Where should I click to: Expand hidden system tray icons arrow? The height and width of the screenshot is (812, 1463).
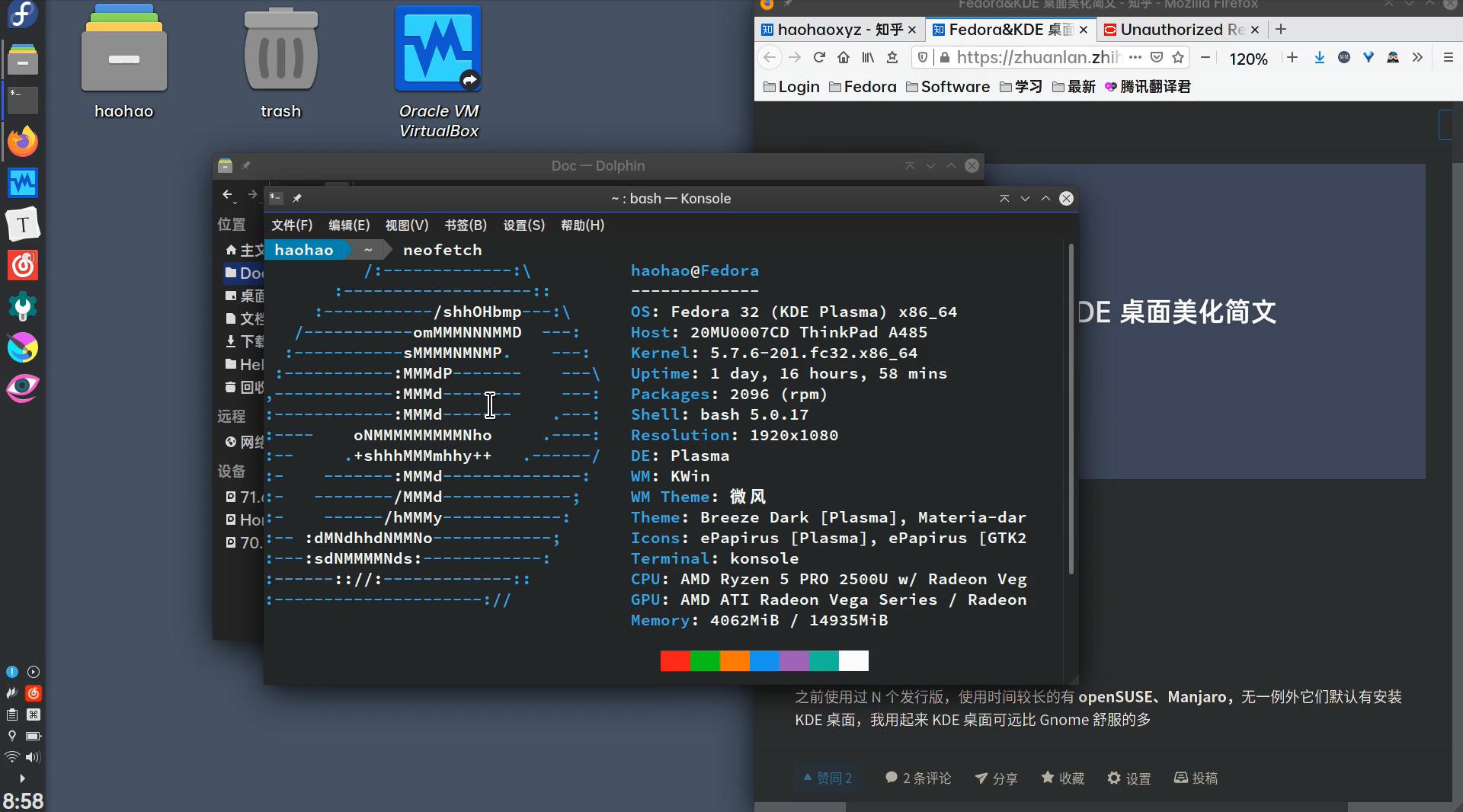[x=22, y=778]
